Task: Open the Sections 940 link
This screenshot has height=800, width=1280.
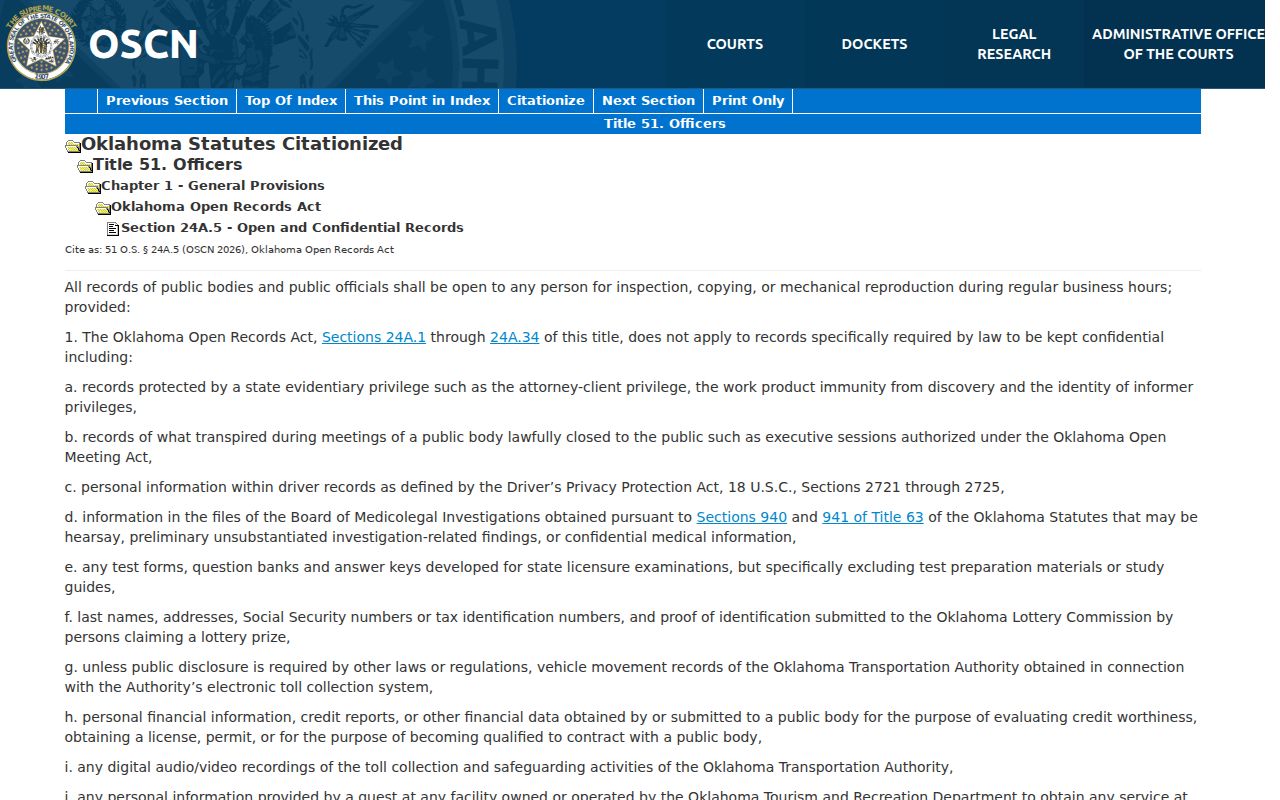Action: (742, 517)
